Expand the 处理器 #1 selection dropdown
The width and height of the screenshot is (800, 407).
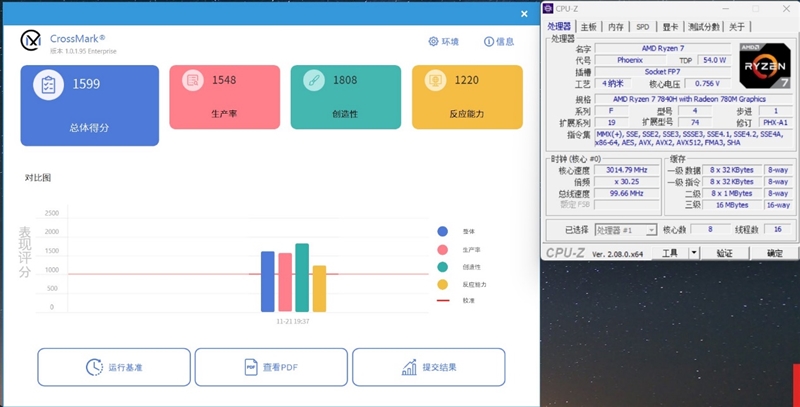coord(651,230)
